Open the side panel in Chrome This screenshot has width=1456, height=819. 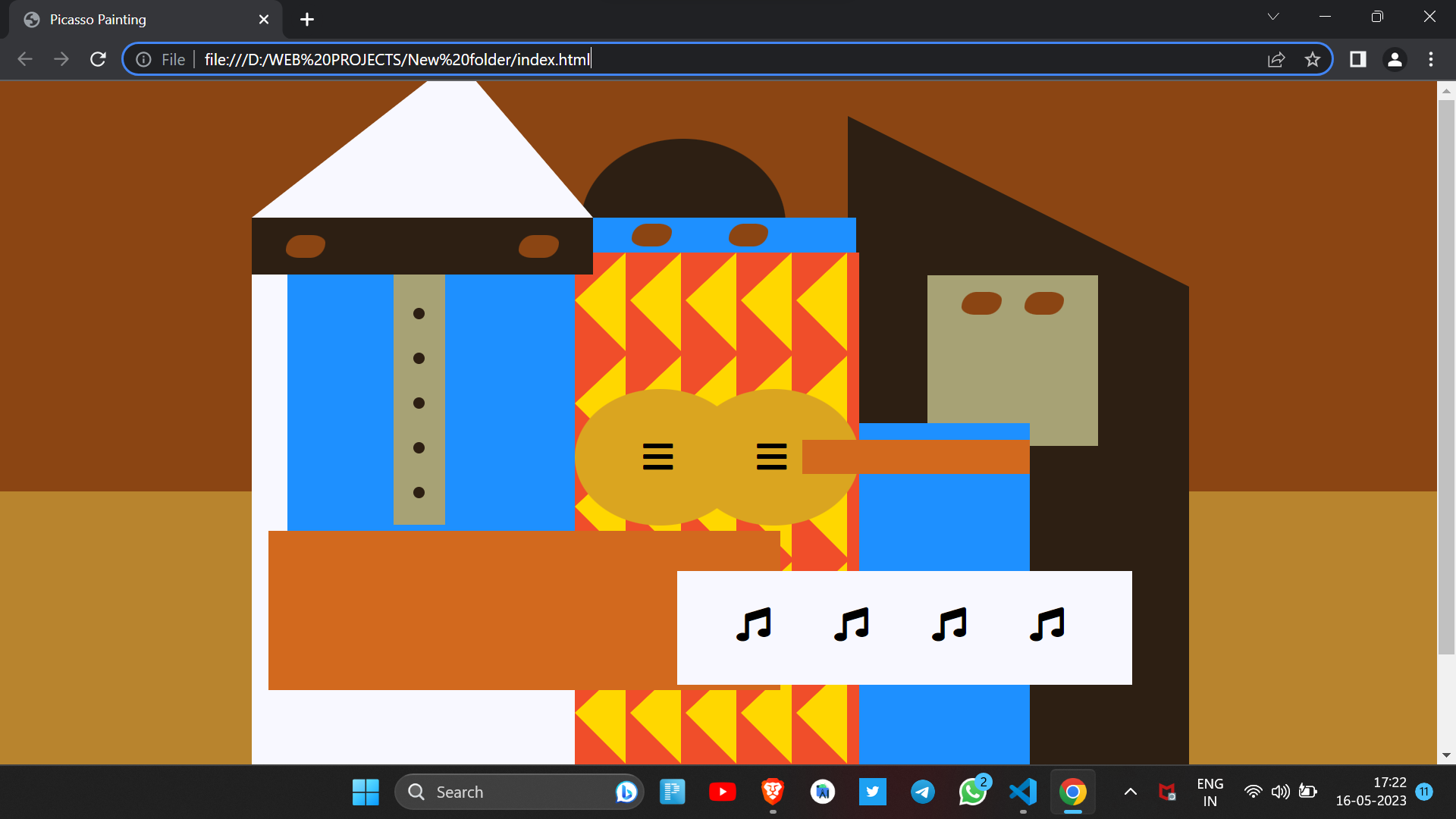pos(1357,59)
